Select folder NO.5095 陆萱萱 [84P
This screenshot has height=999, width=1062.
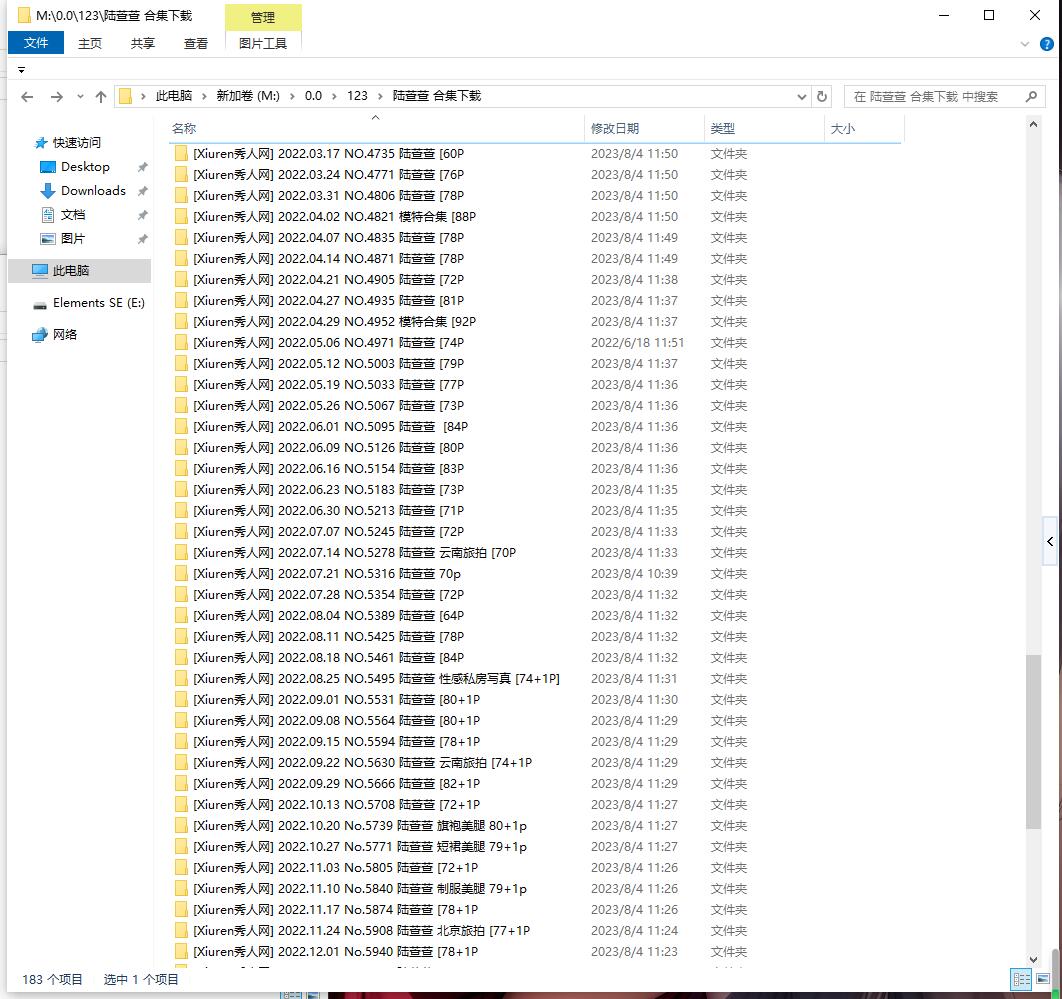click(331, 427)
